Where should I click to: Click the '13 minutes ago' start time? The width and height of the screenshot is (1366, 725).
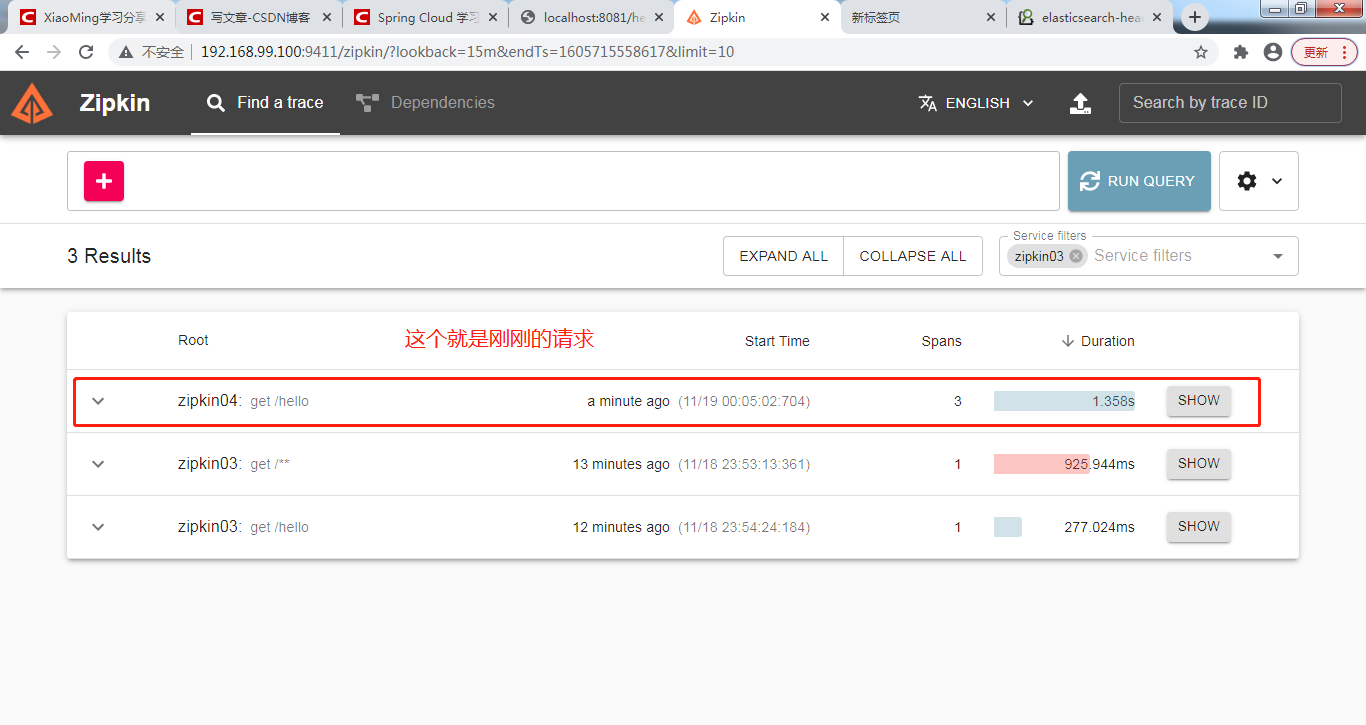pos(621,464)
